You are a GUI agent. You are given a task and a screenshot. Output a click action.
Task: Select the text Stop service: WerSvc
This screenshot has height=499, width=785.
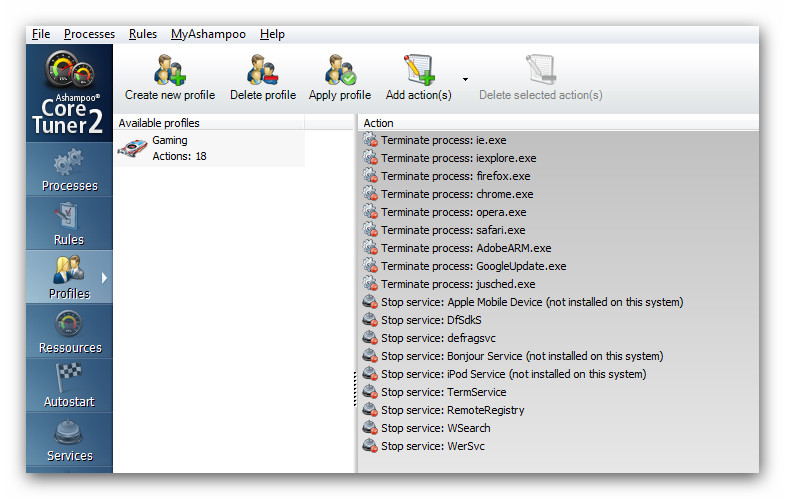coord(433,446)
